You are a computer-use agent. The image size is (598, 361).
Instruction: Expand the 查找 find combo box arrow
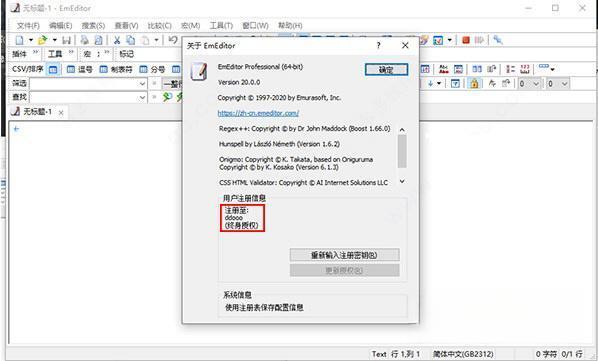click(x=142, y=98)
